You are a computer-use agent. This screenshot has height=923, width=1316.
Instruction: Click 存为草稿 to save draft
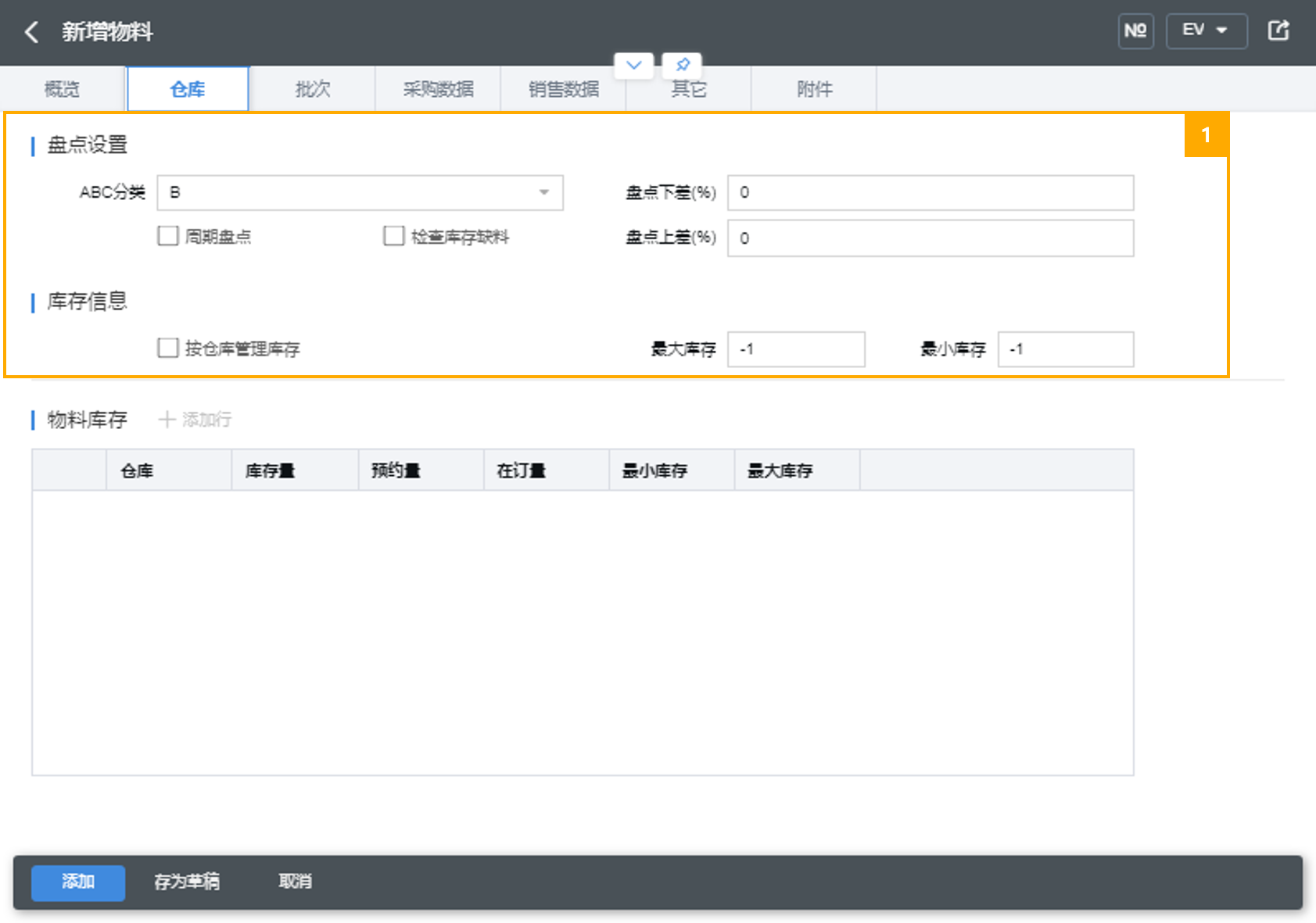pyautogui.click(x=187, y=882)
